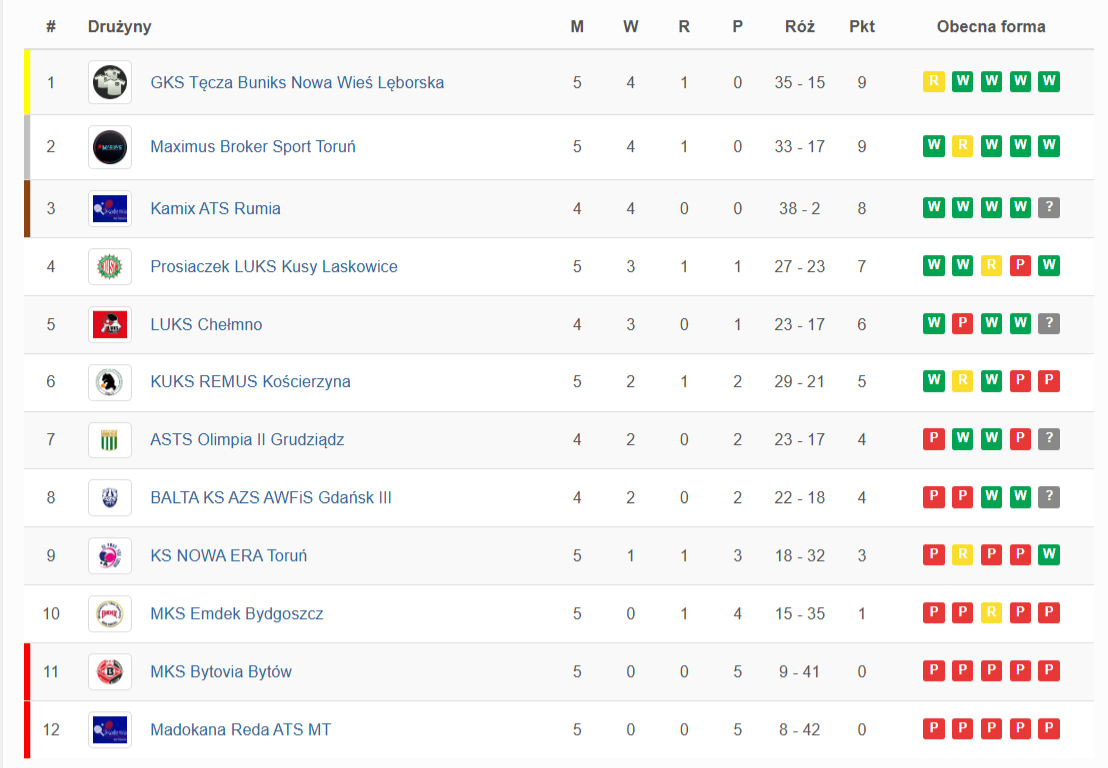Click the Pkt column header
Screen dimensions: 1108x768
pos(862,27)
